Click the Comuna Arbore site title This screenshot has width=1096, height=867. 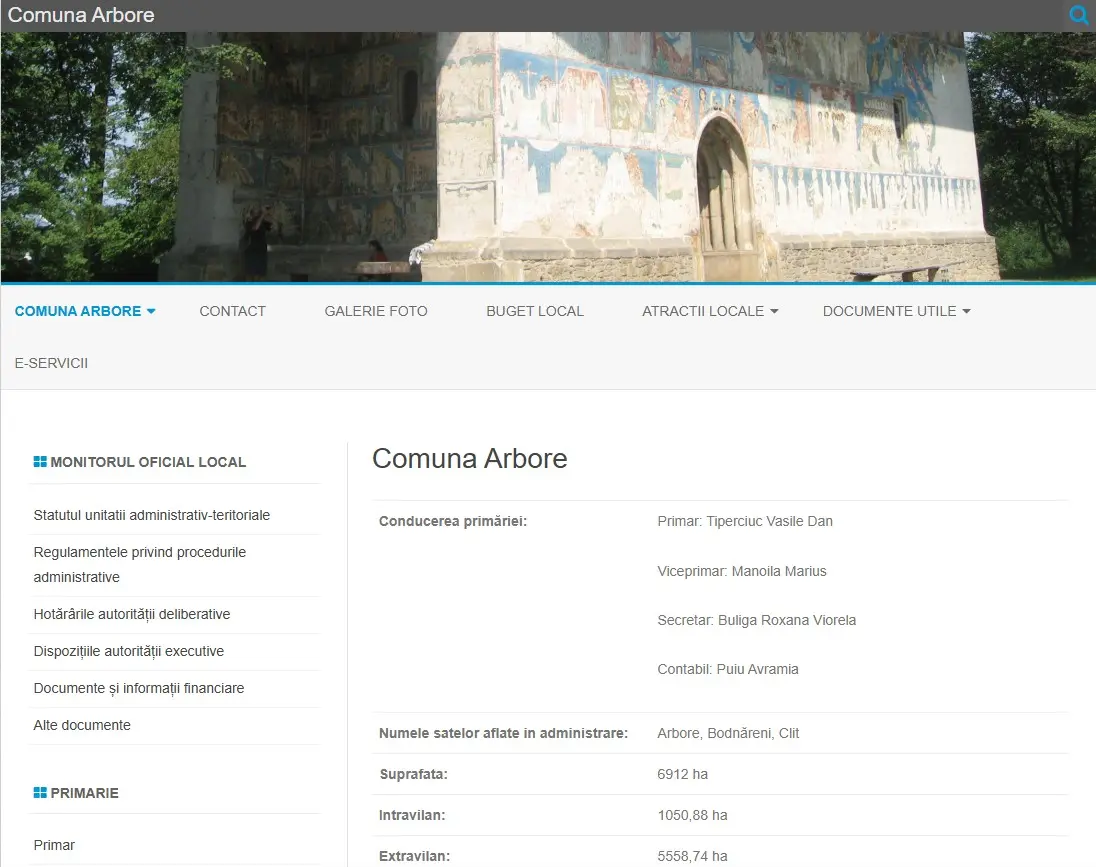81,15
